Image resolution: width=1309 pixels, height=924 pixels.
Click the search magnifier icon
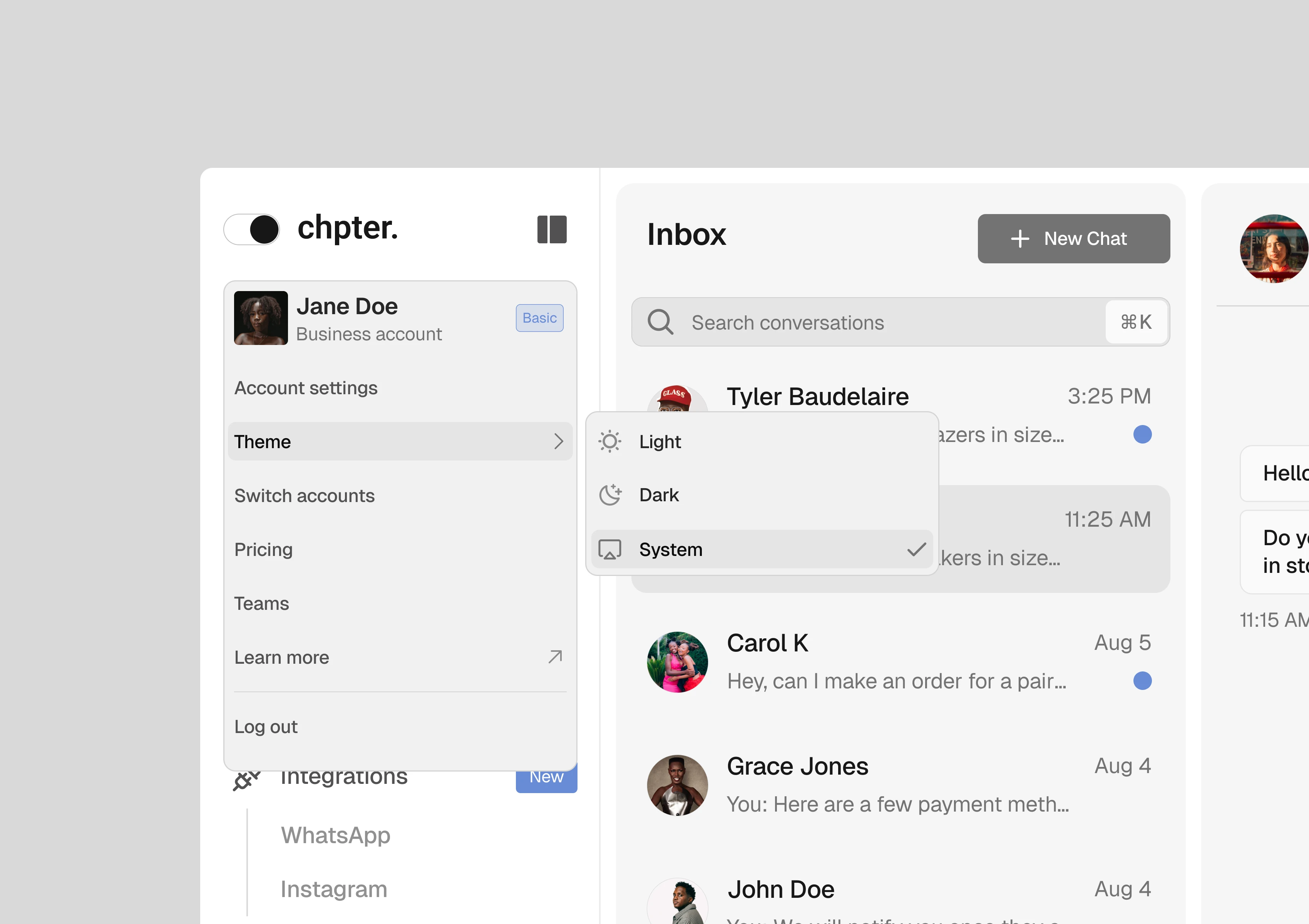pos(660,322)
